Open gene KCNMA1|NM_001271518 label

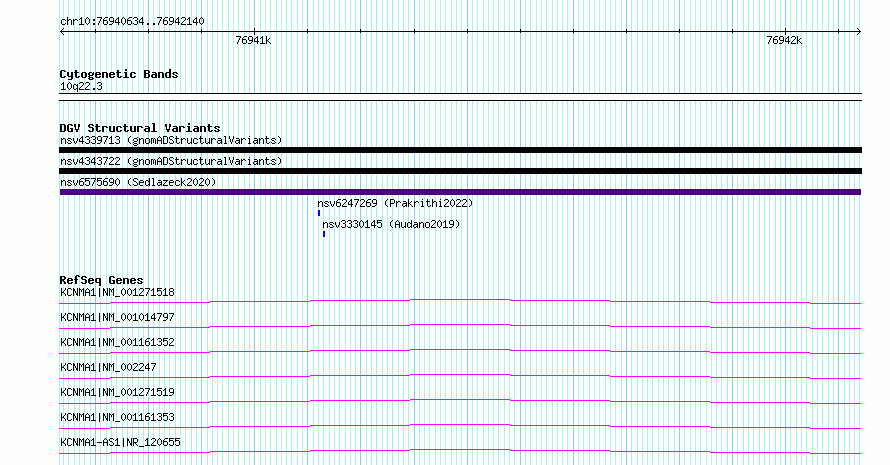[117, 292]
